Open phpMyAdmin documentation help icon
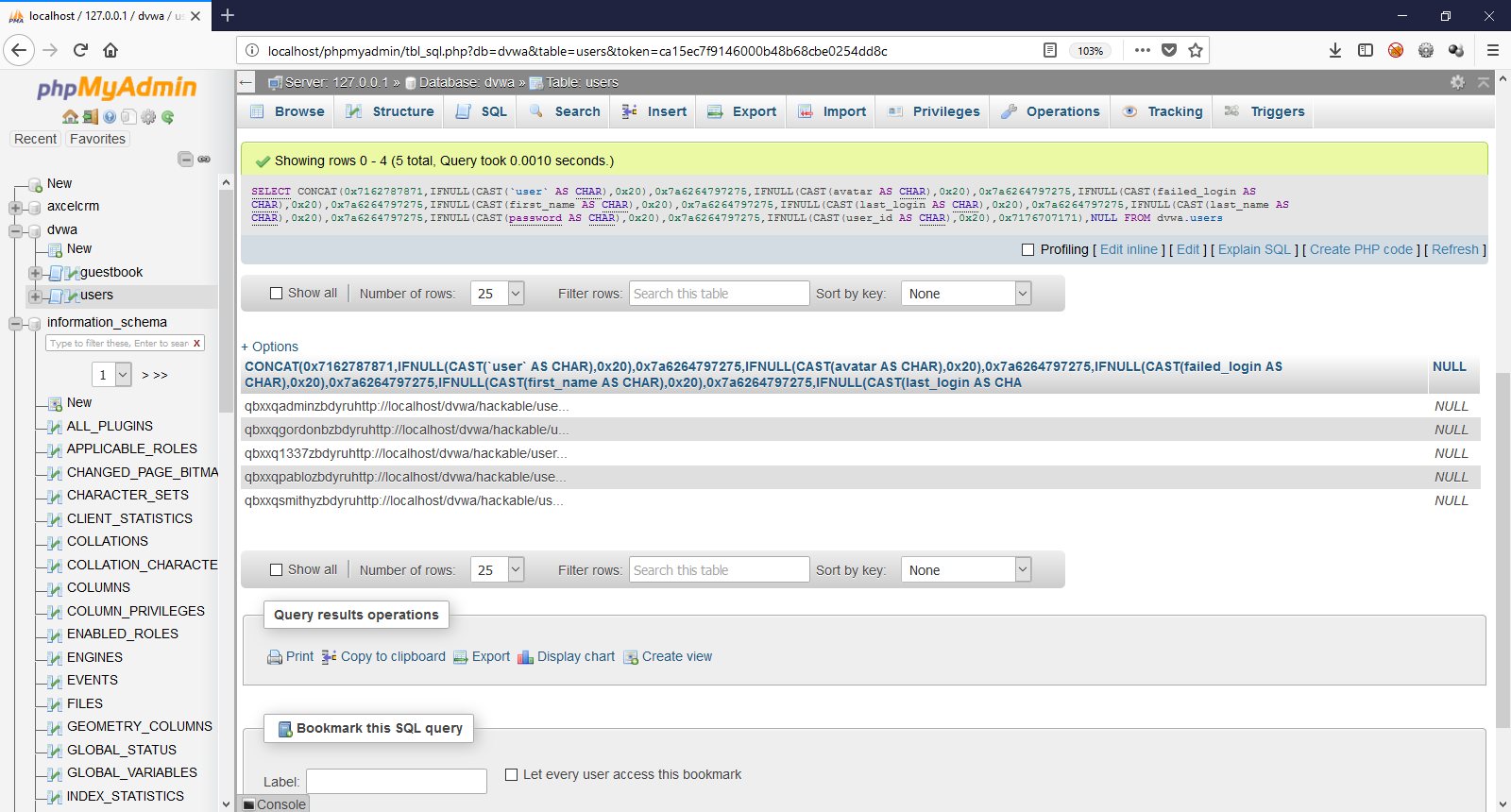The height and width of the screenshot is (812, 1511). [110, 117]
